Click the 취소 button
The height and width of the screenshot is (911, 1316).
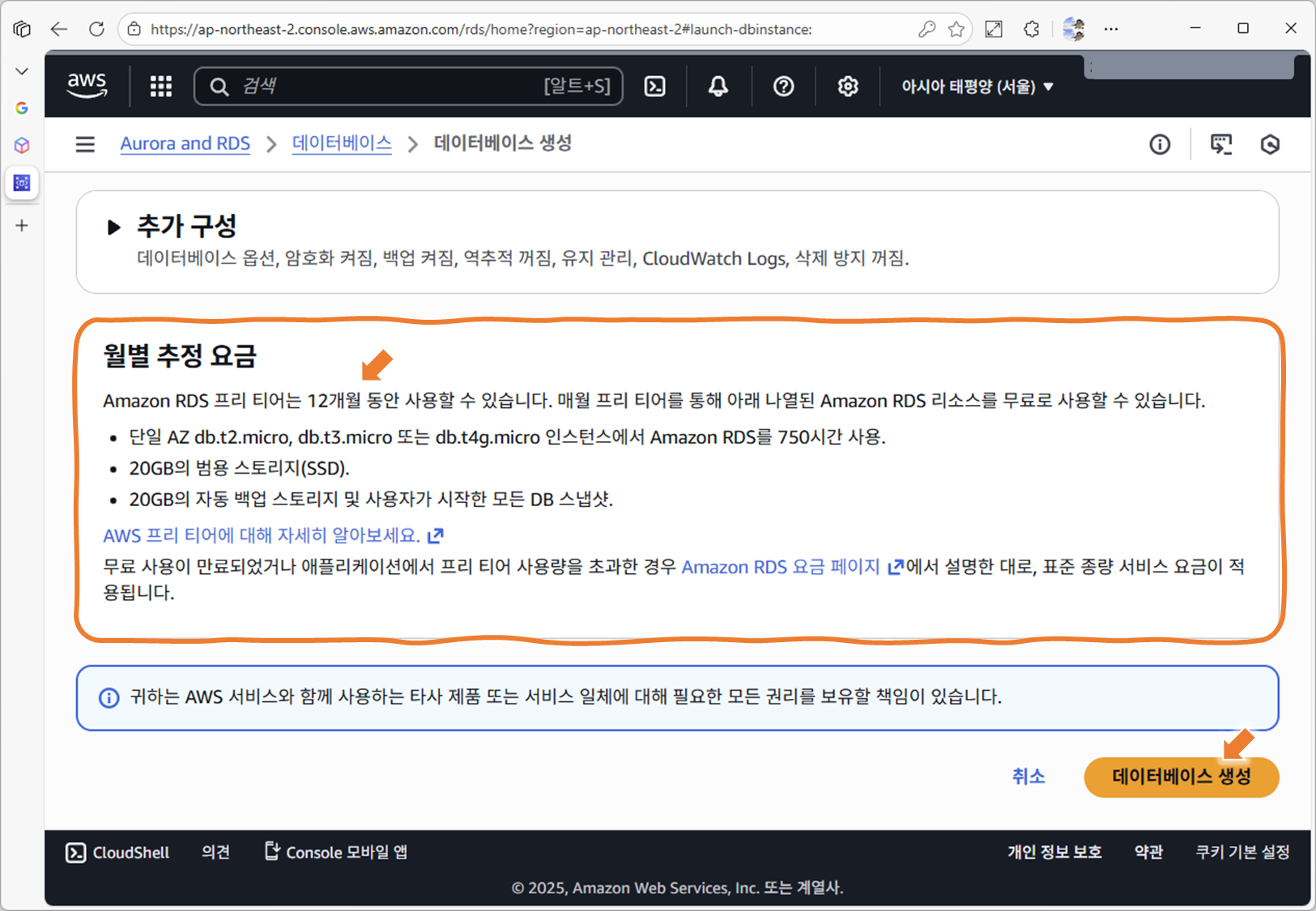point(1029,777)
